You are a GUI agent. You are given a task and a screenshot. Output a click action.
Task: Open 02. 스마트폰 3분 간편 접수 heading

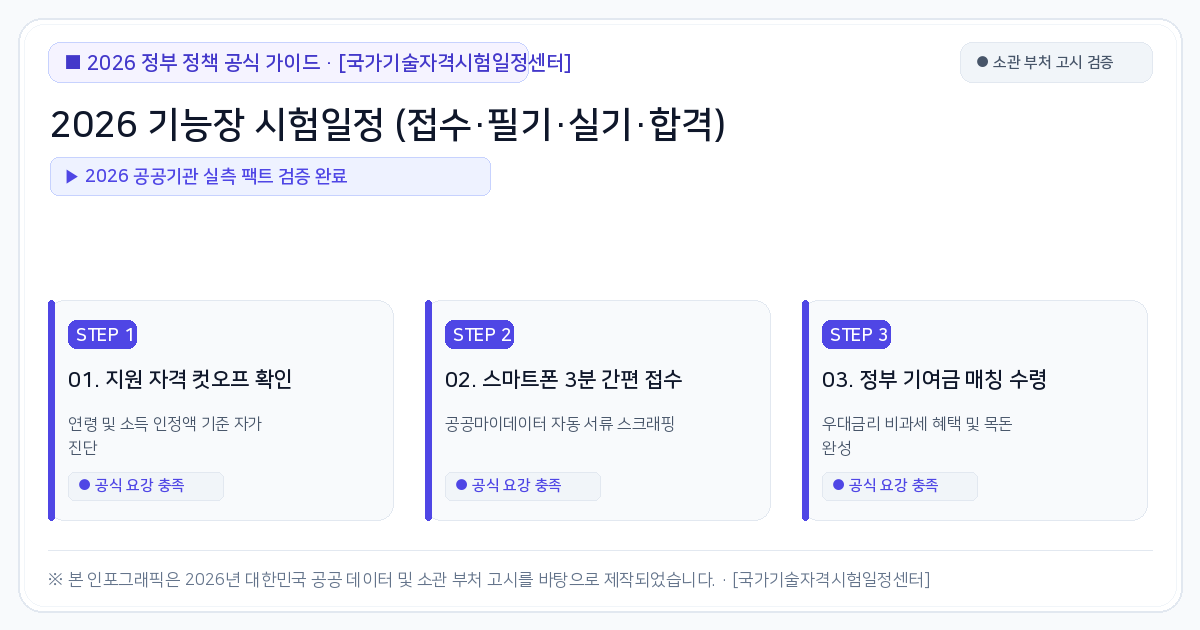pos(564,380)
